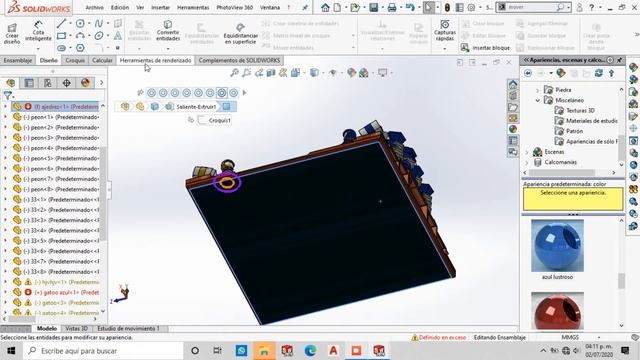640x360 pixels.
Task: Open the Archivo menu
Action: [95, 7]
